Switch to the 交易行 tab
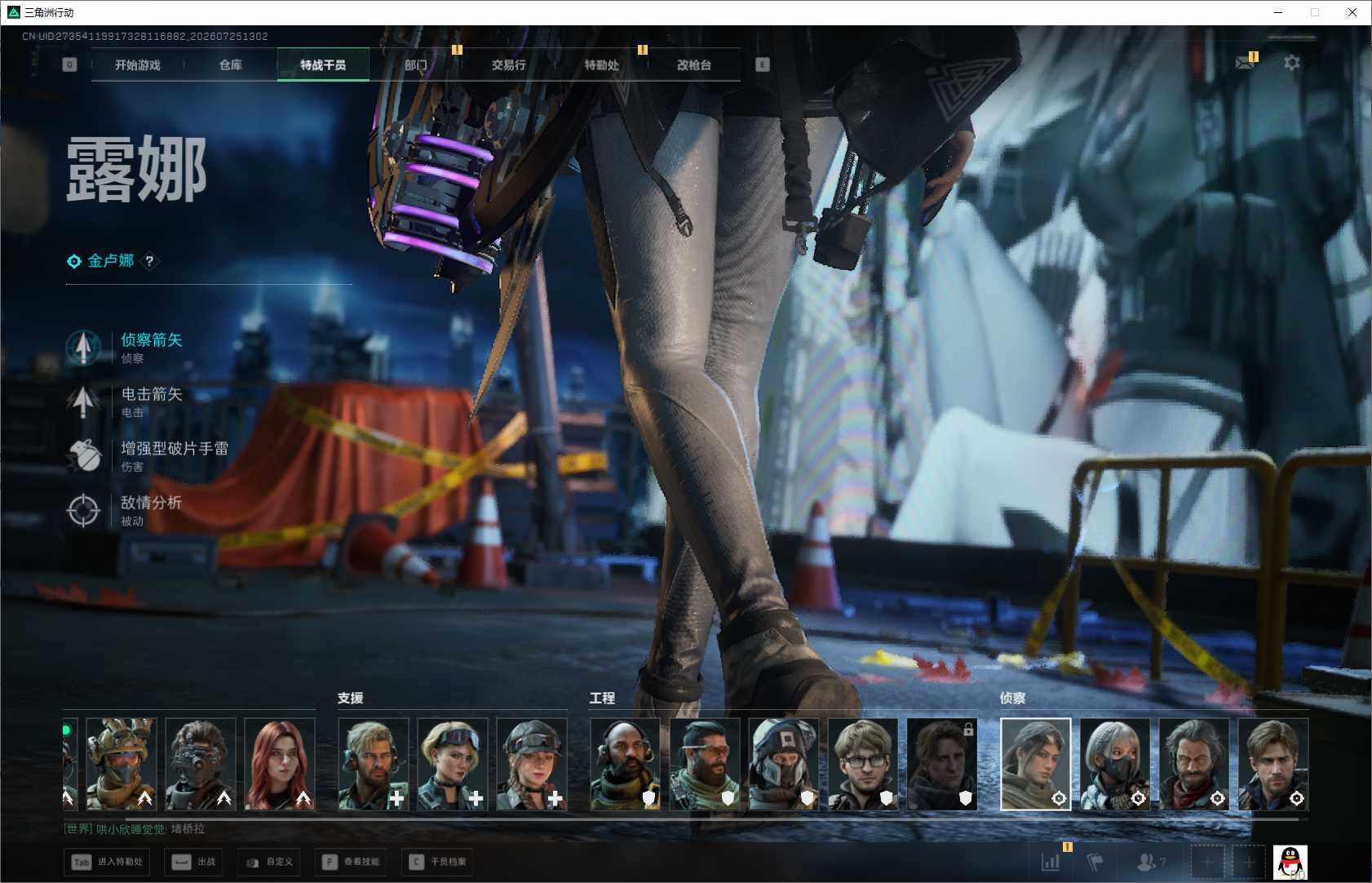This screenshot has height=883, width=1372. [x=508, y=64]
